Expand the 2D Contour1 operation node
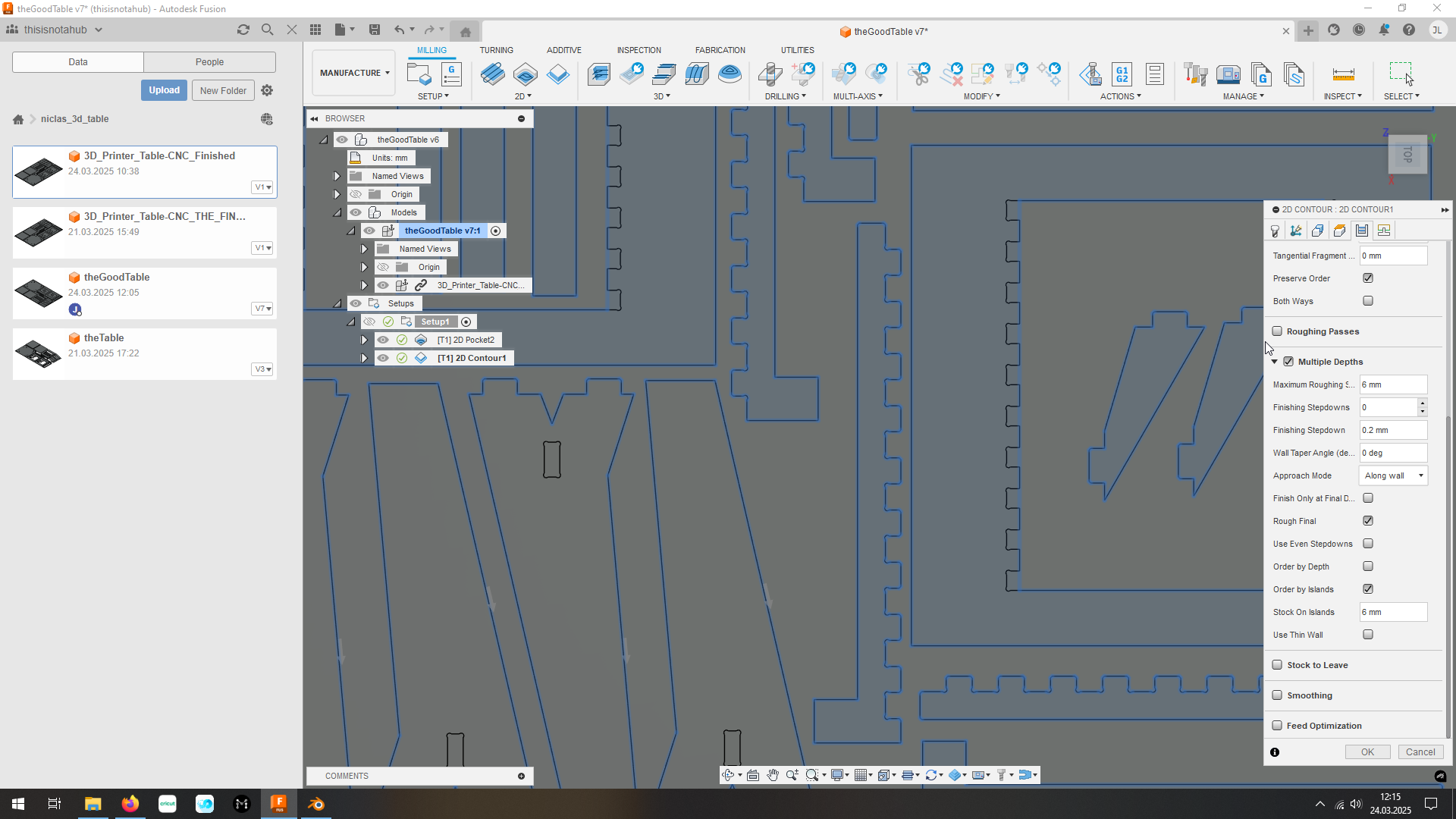1456x819 pixels. coord(364,358)
